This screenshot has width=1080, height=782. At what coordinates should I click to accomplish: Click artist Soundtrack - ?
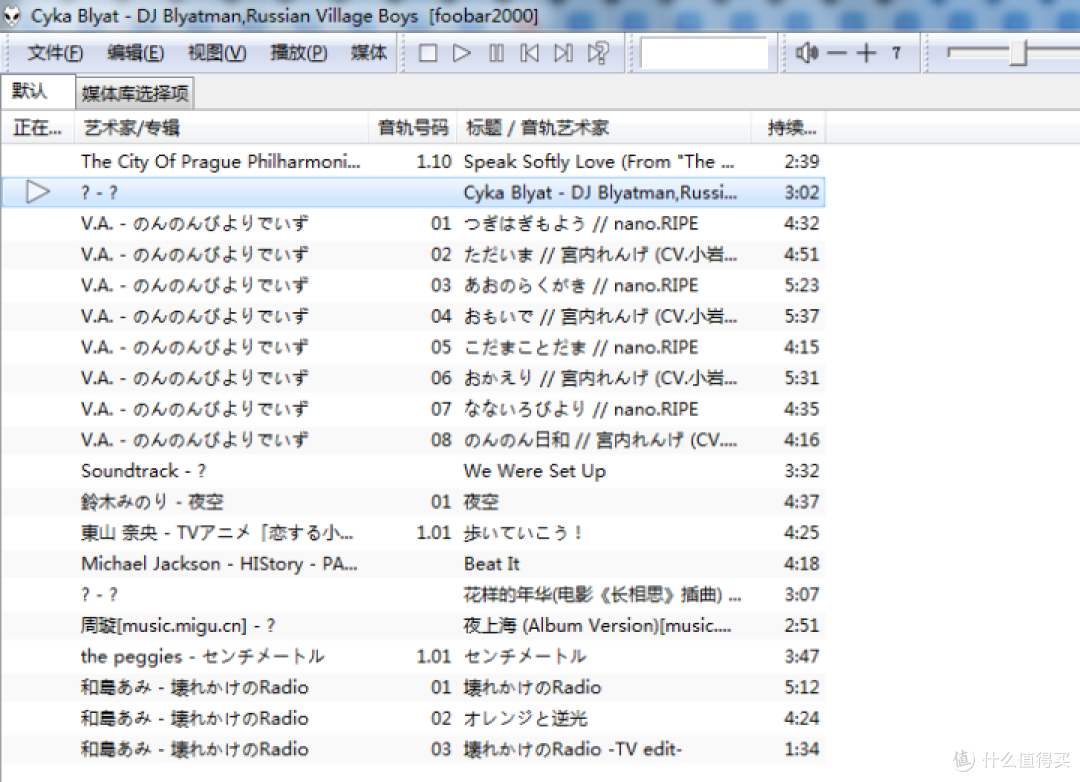(x=143, y=471)
